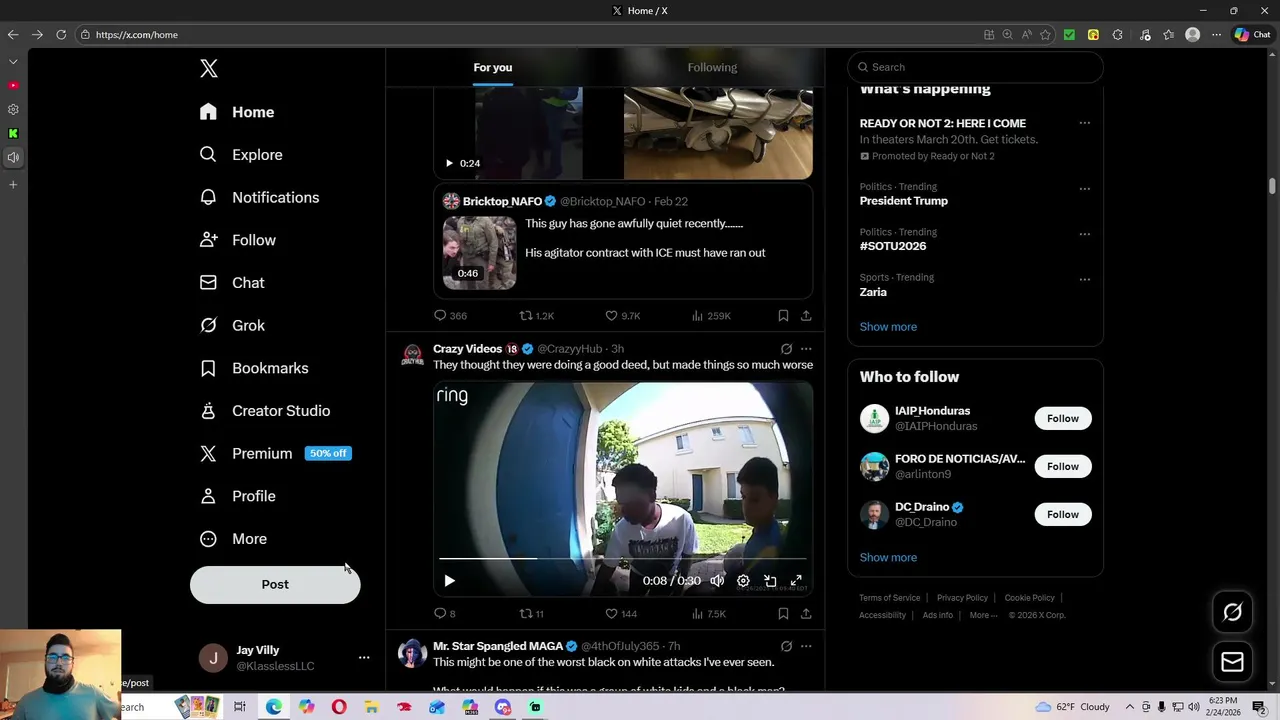
Task: Follow IAIP Honduras
Action: point(1063,419)
